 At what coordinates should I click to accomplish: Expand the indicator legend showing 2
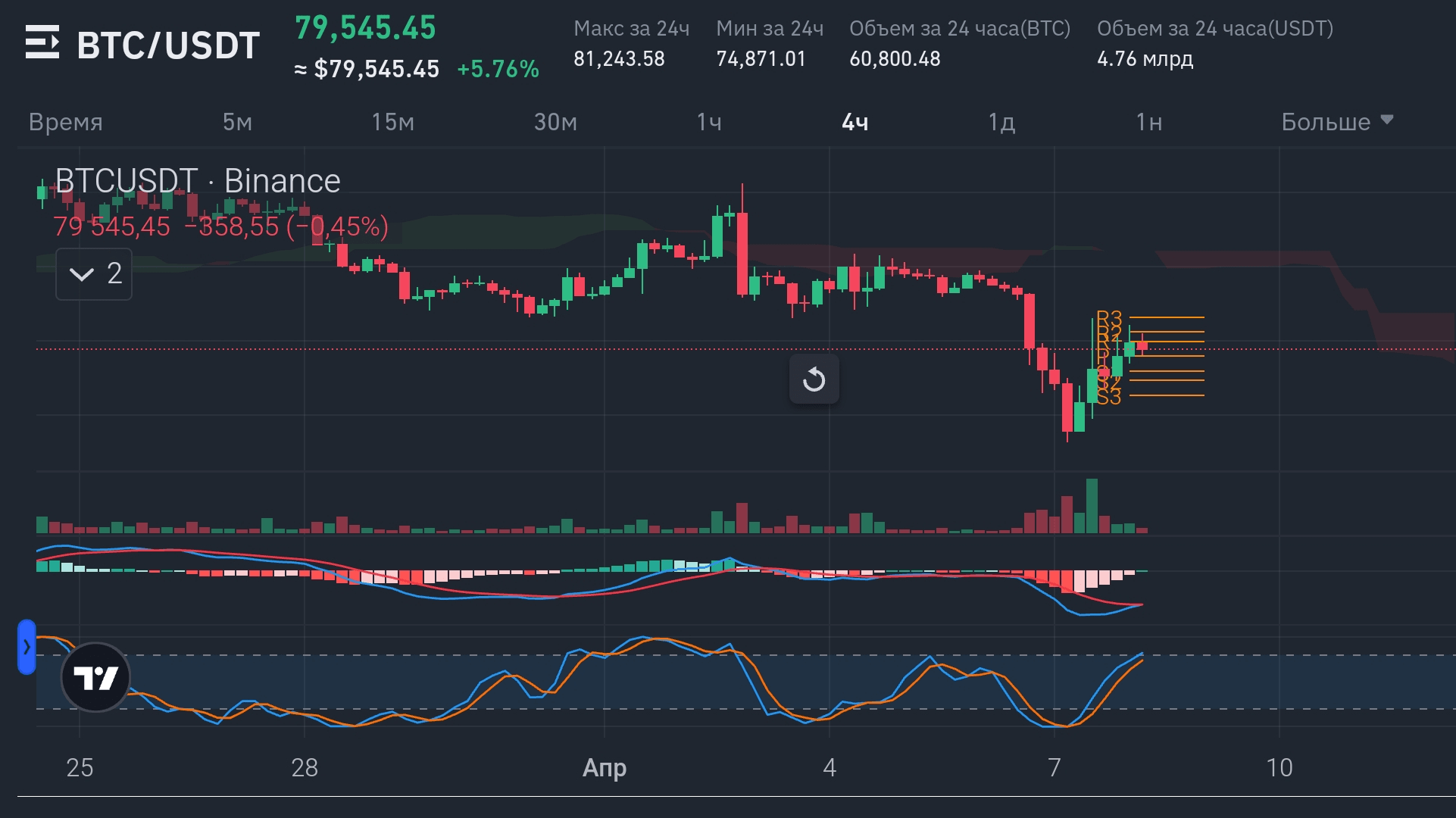94,273
